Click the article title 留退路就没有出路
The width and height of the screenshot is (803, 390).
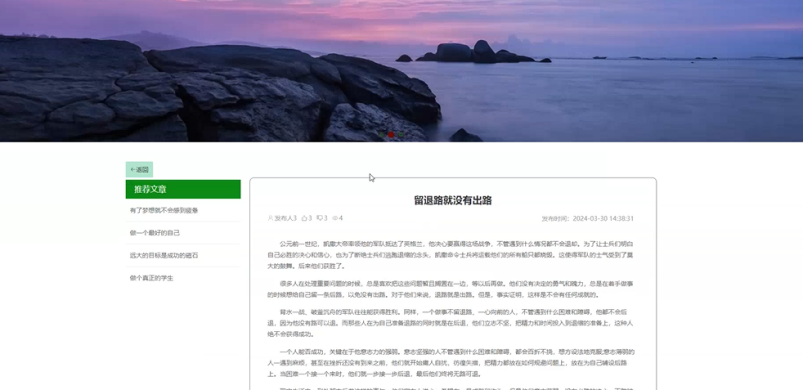(453, 201)
